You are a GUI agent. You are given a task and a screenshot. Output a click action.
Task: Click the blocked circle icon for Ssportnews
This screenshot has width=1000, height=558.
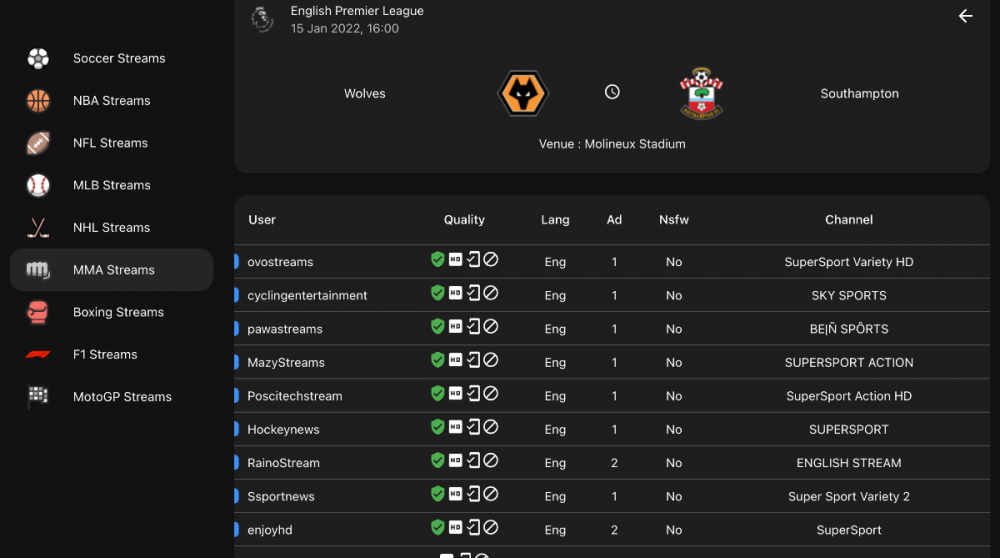point(490,494)
